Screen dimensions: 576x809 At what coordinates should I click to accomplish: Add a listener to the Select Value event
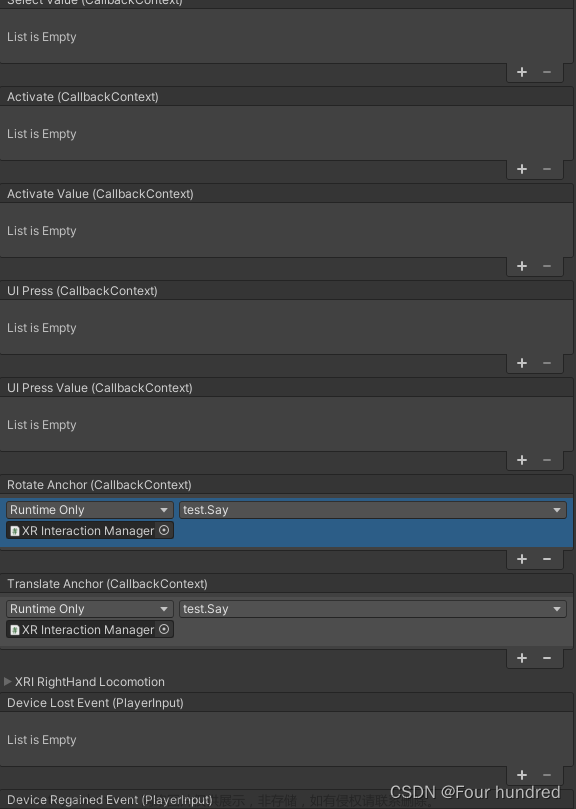pyautogui.click(x=520, y=71)
